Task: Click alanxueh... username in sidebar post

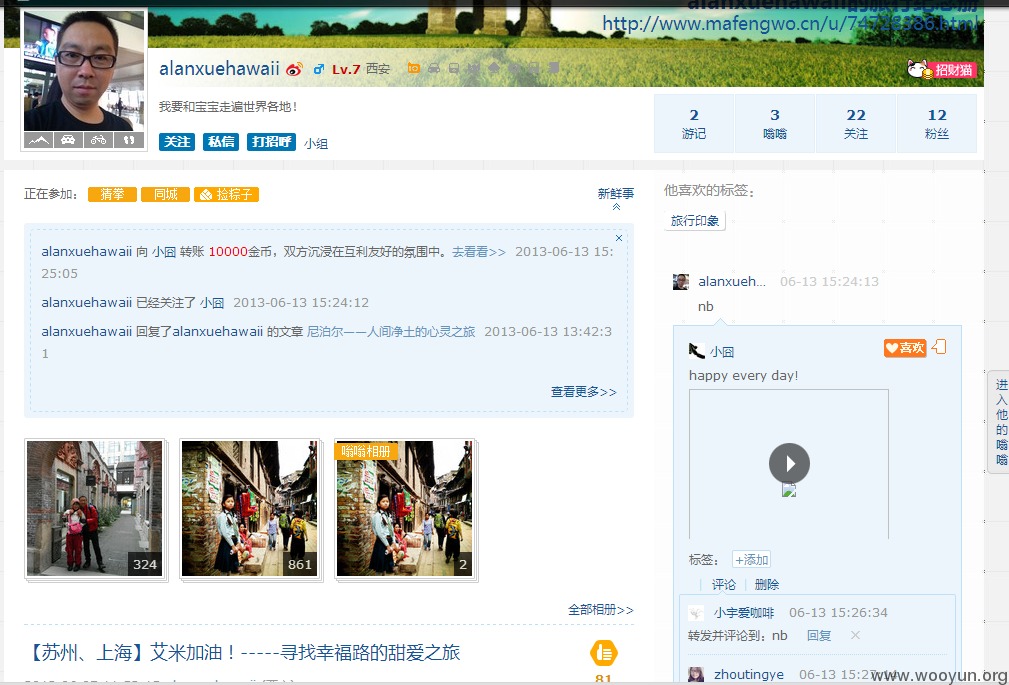Action: click(732, 281)
